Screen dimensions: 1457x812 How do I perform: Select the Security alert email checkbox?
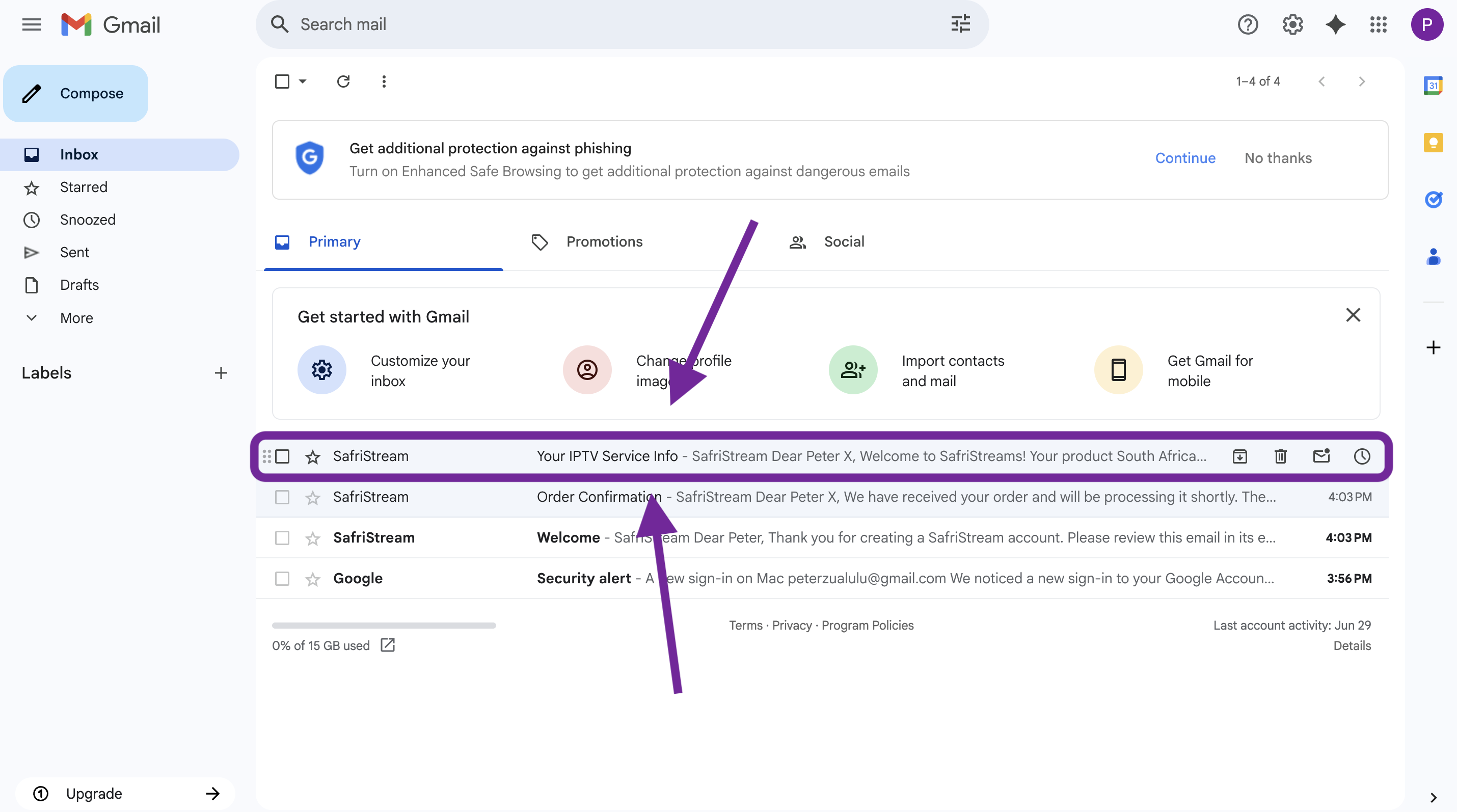pyautogui.click(x=282, y=579)
